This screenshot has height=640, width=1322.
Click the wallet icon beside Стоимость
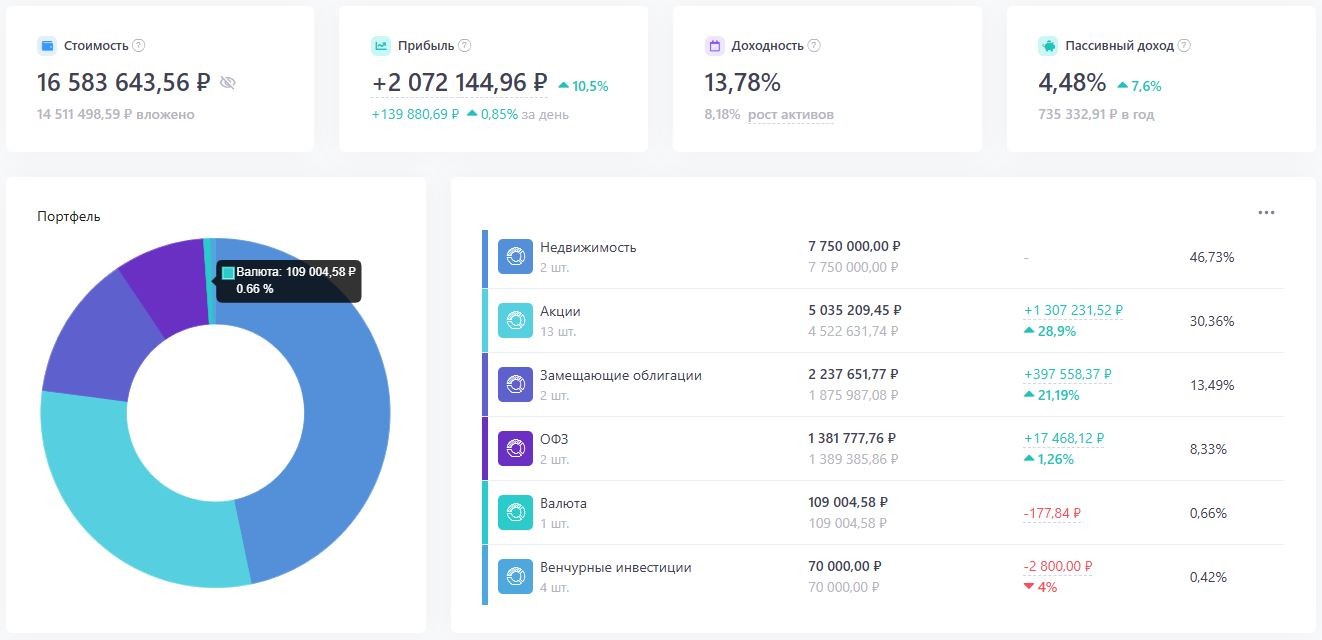click(x=46, y=45)
